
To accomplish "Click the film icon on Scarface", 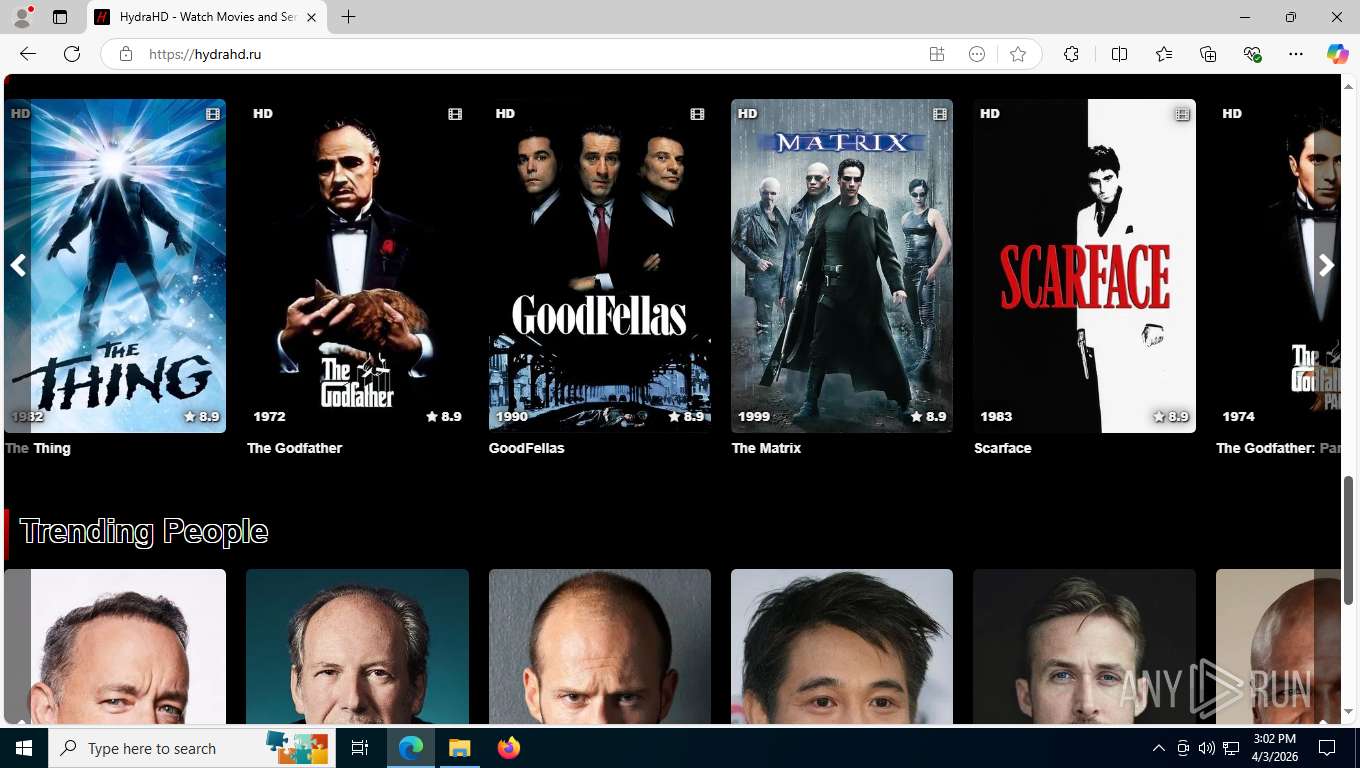I will point(1182,114).
